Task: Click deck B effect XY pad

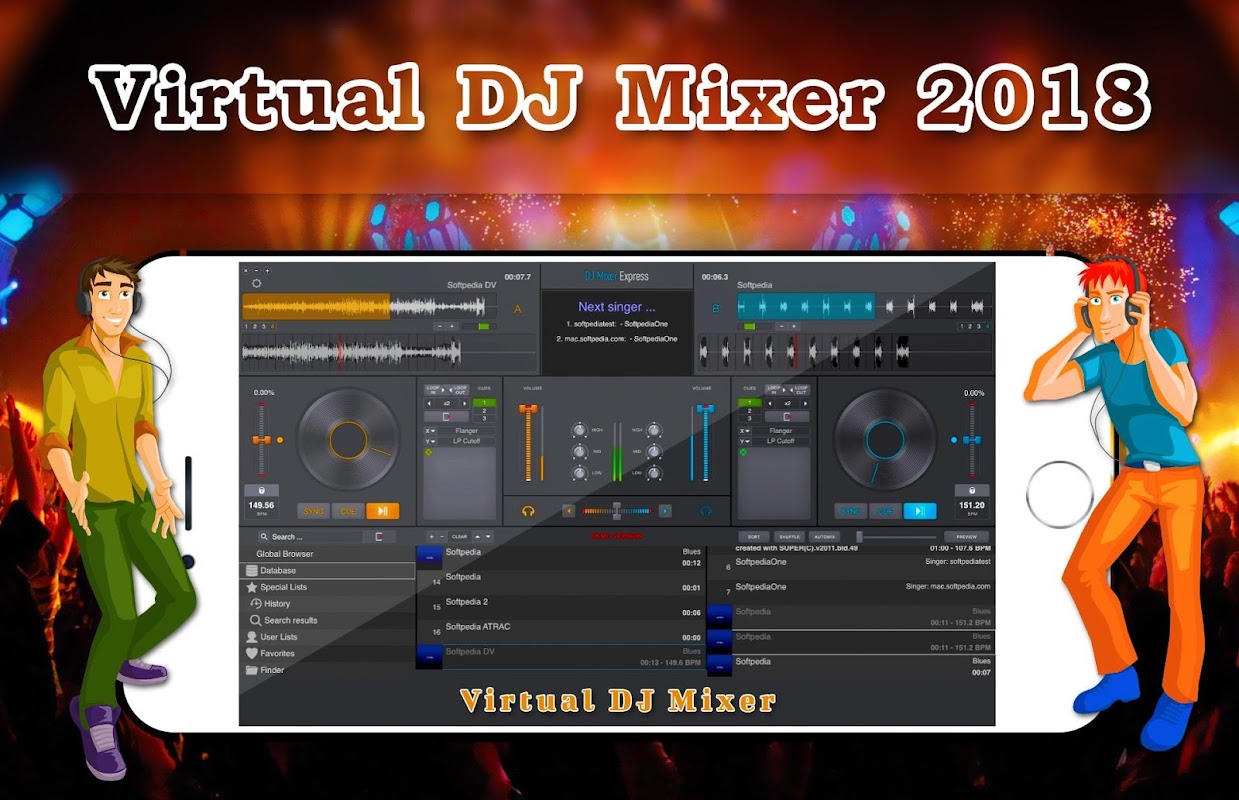Action: (x=773, y=484)
